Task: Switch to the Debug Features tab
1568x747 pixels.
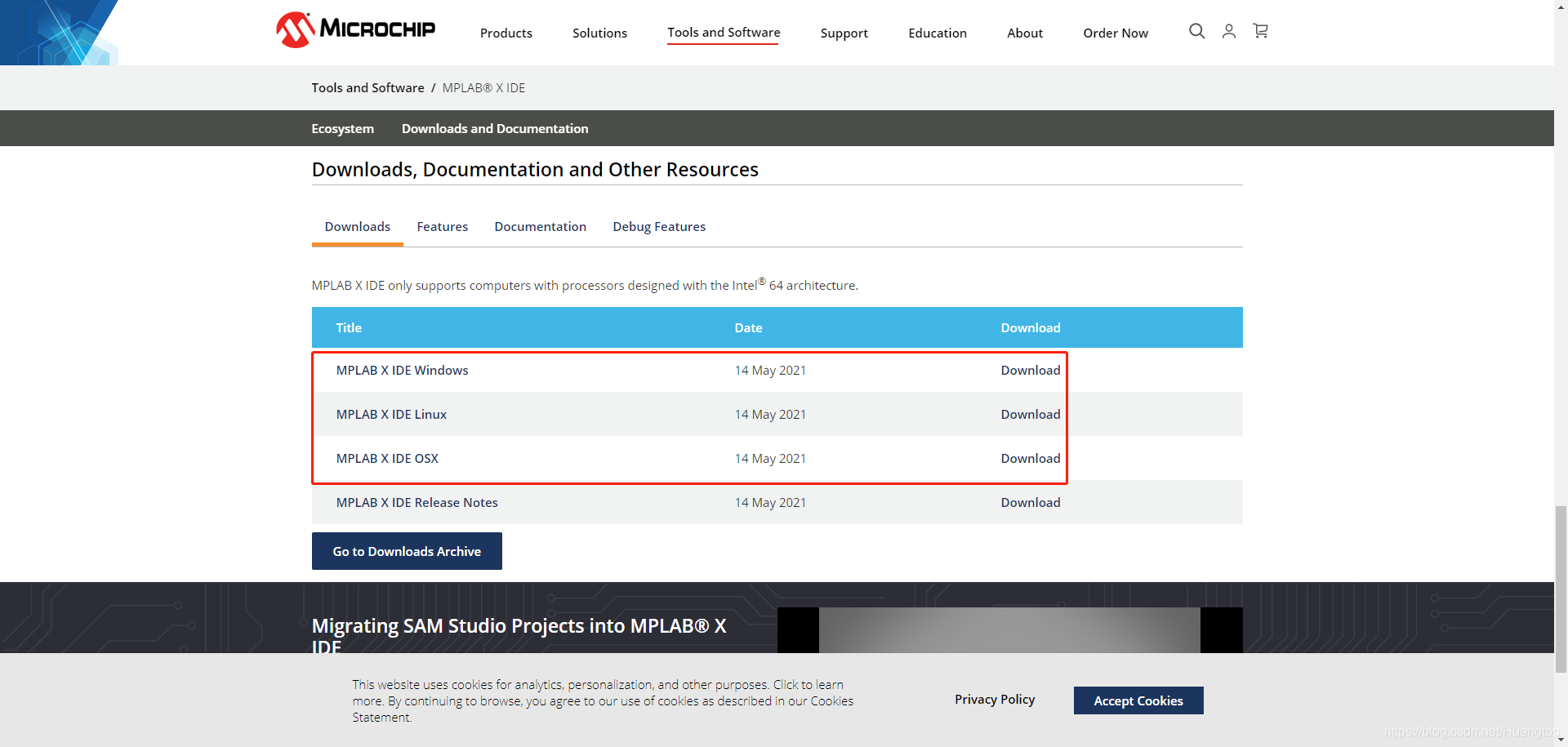Action: click(x=659, y=226)
